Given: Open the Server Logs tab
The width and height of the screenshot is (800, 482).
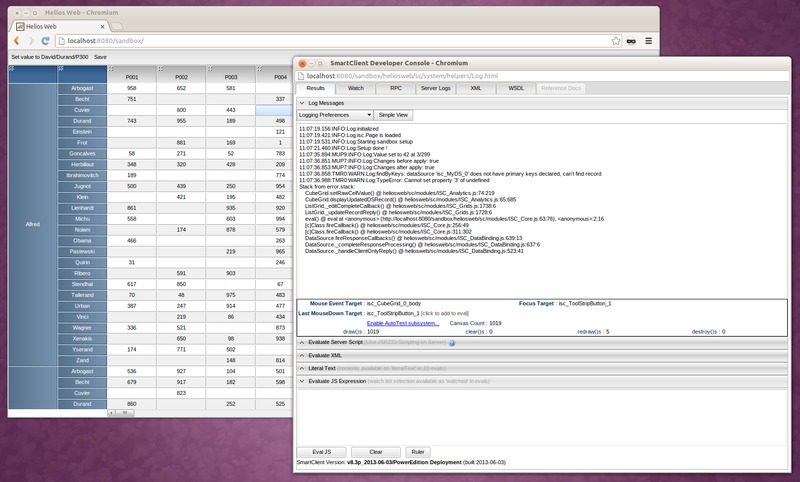Looking at the screenshot, I should coord(435,88).
